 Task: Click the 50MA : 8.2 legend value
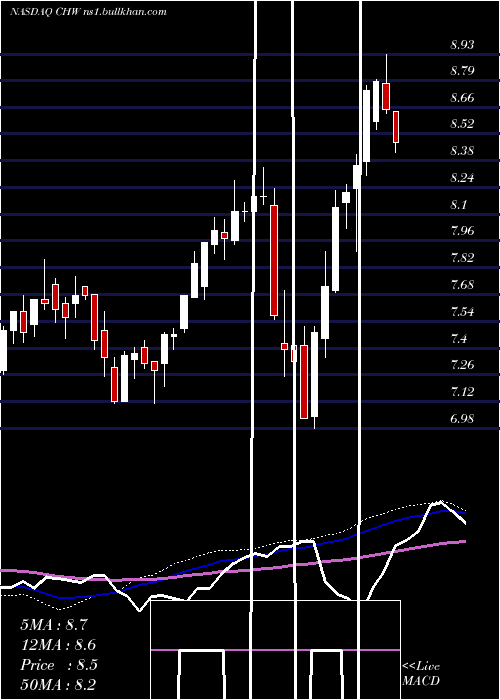[x=58, y=685]
